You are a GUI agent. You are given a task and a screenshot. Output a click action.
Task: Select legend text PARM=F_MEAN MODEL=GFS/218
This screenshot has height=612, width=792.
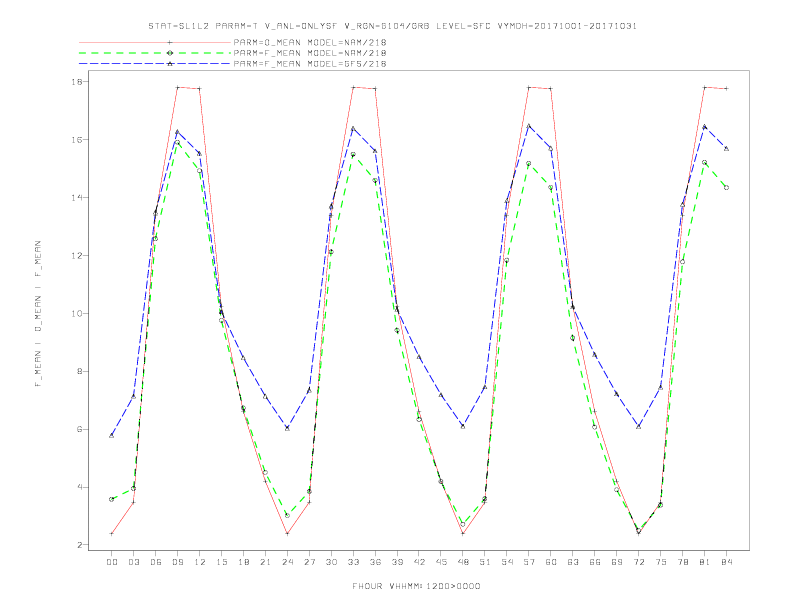coord(310,64)
